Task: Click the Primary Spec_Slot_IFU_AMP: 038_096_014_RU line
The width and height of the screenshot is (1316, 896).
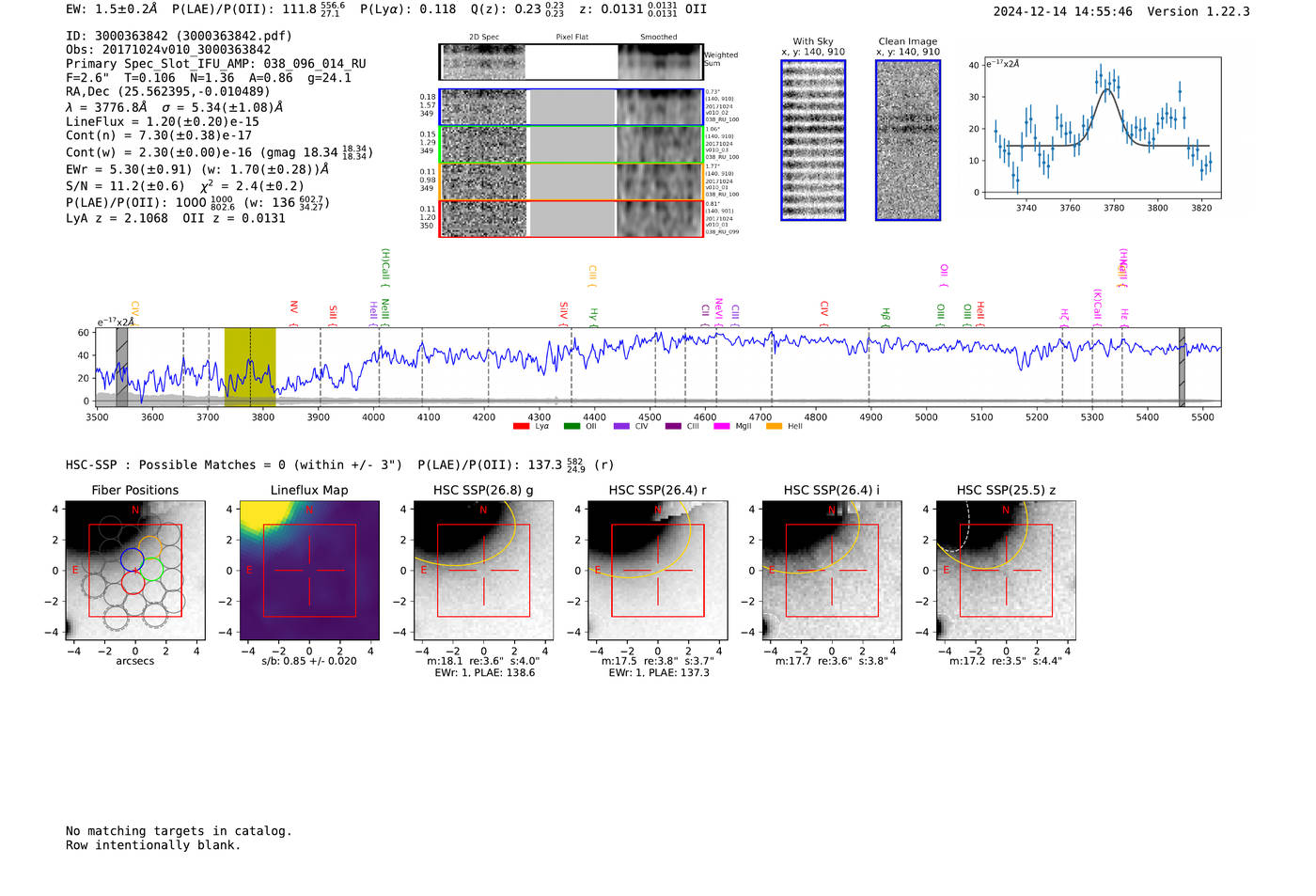Action: coord(216,64)
